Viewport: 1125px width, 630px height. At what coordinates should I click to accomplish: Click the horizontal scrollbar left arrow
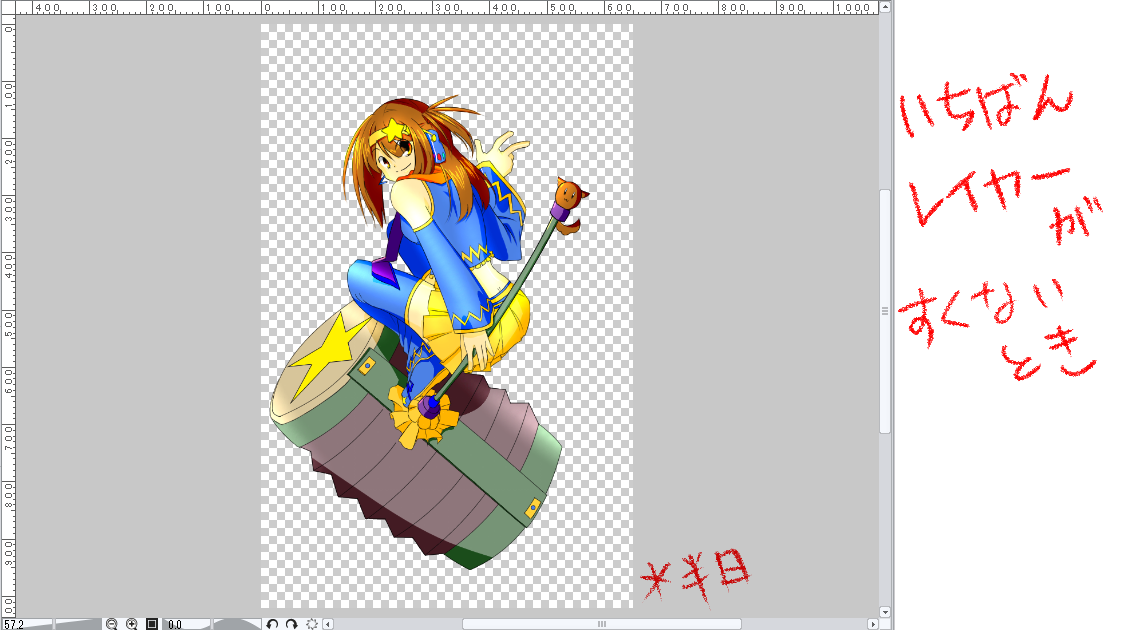point(328,624)
